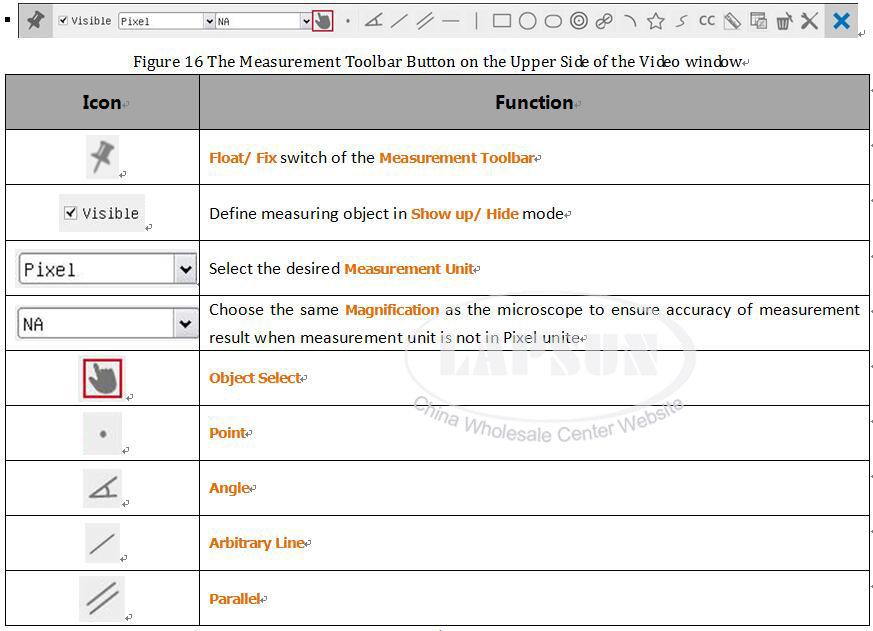873x631 pixels.
Task: Open the Pixel dropdown arrow in the table
Action: pyautogui.click(x=185, y=269)
